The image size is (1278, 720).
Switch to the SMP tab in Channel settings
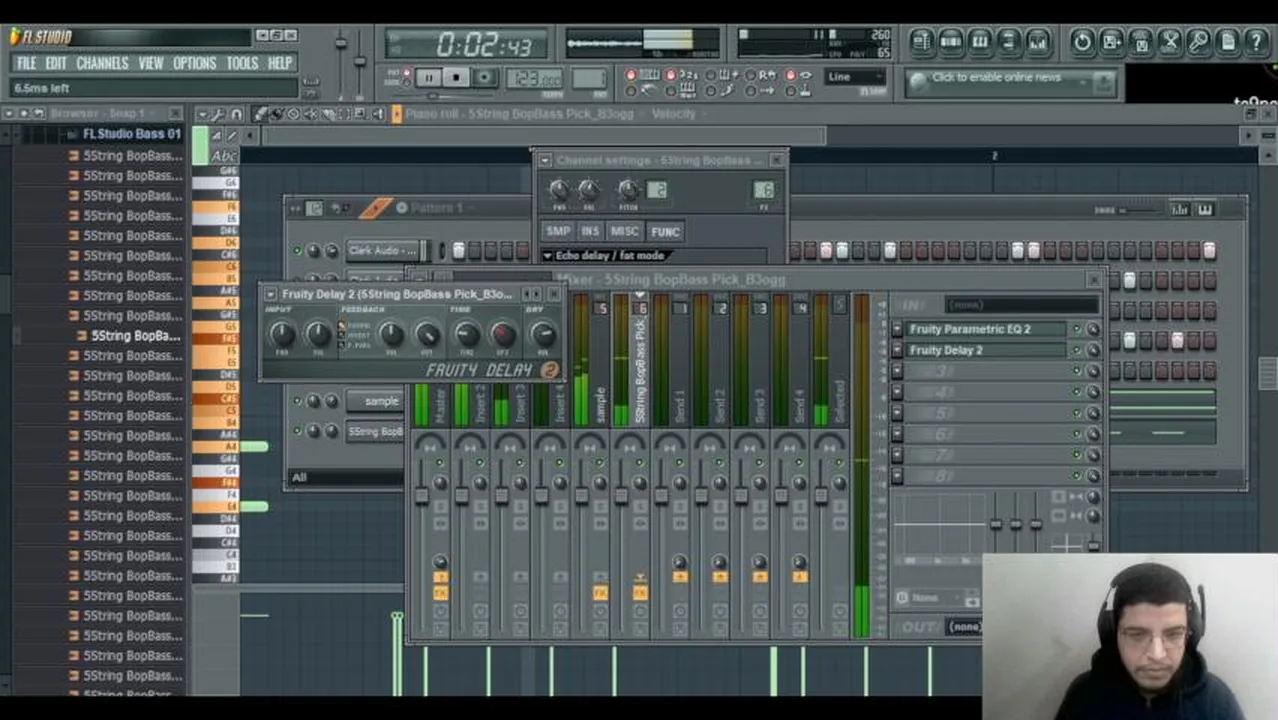558,231
